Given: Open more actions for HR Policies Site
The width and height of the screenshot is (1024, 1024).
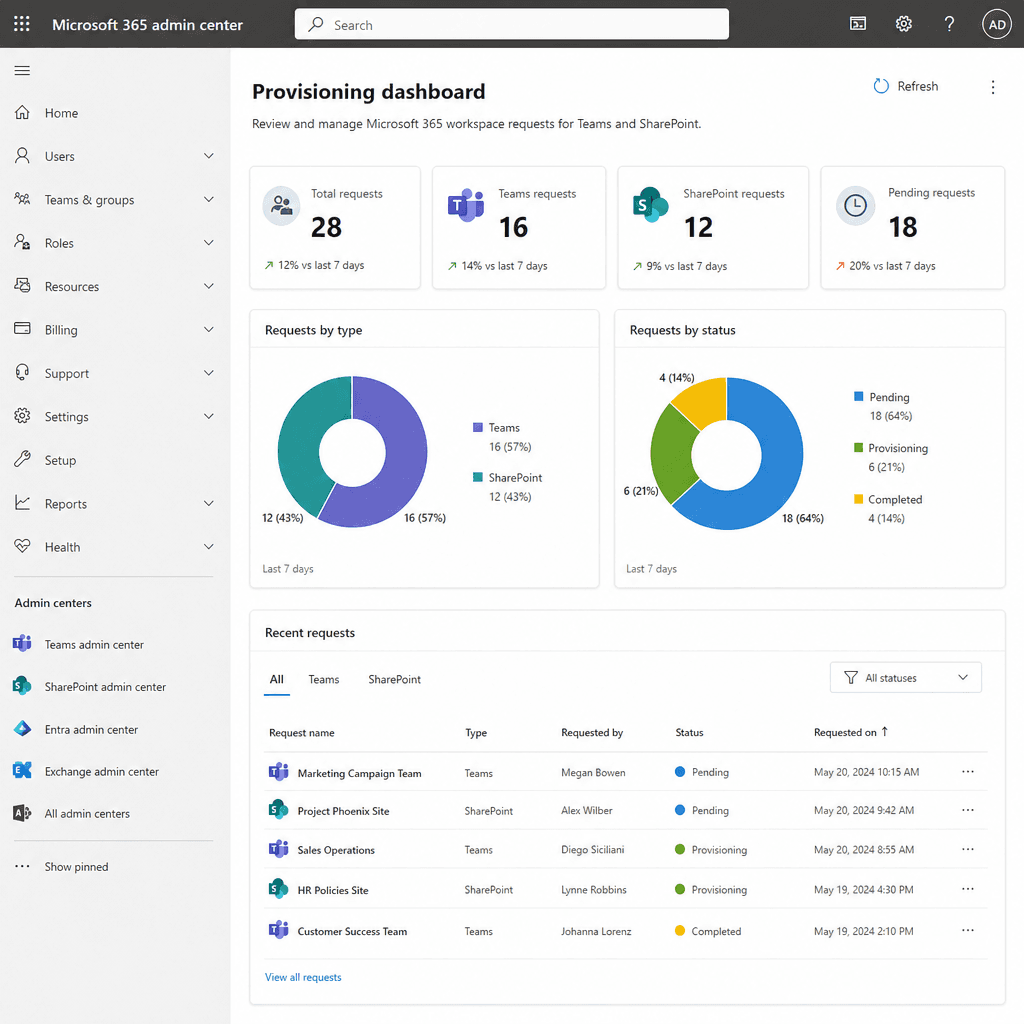Looking at the screenshot, I should (x=968, y=889).
